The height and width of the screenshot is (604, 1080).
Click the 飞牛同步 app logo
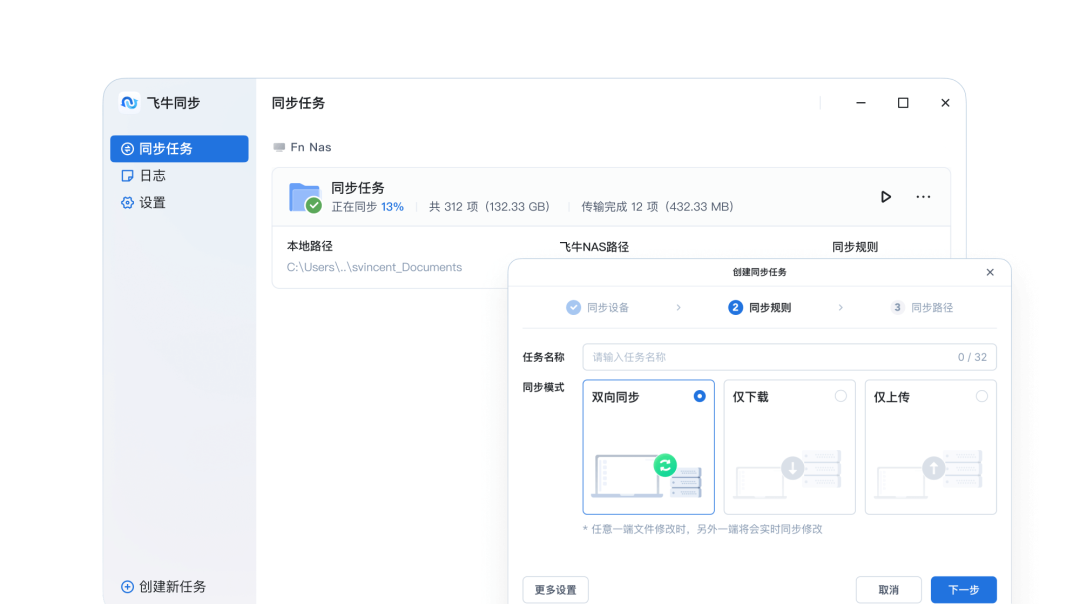click(x=129, y=103)
